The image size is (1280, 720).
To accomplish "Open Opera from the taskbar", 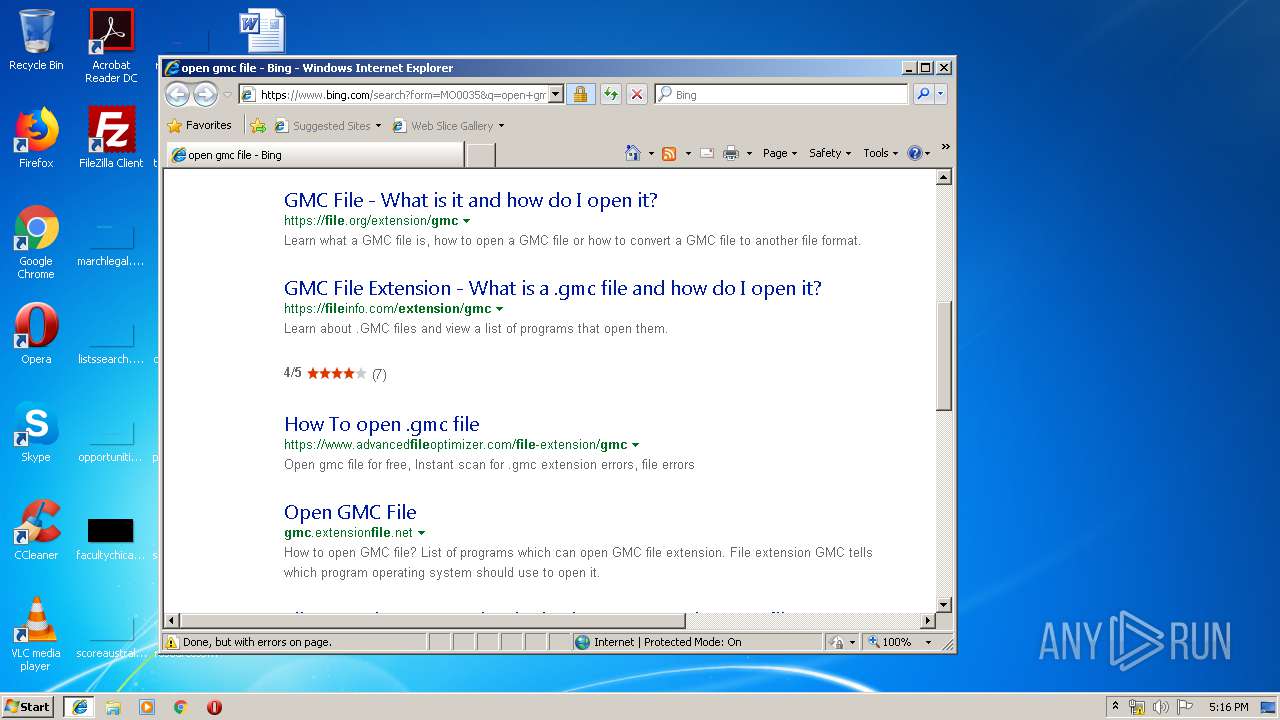I will coord(214,707).
